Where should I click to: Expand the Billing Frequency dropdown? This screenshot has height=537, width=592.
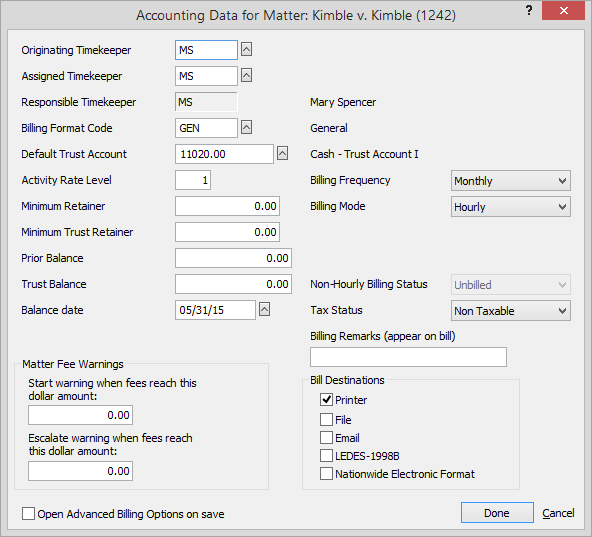[510, 181]
